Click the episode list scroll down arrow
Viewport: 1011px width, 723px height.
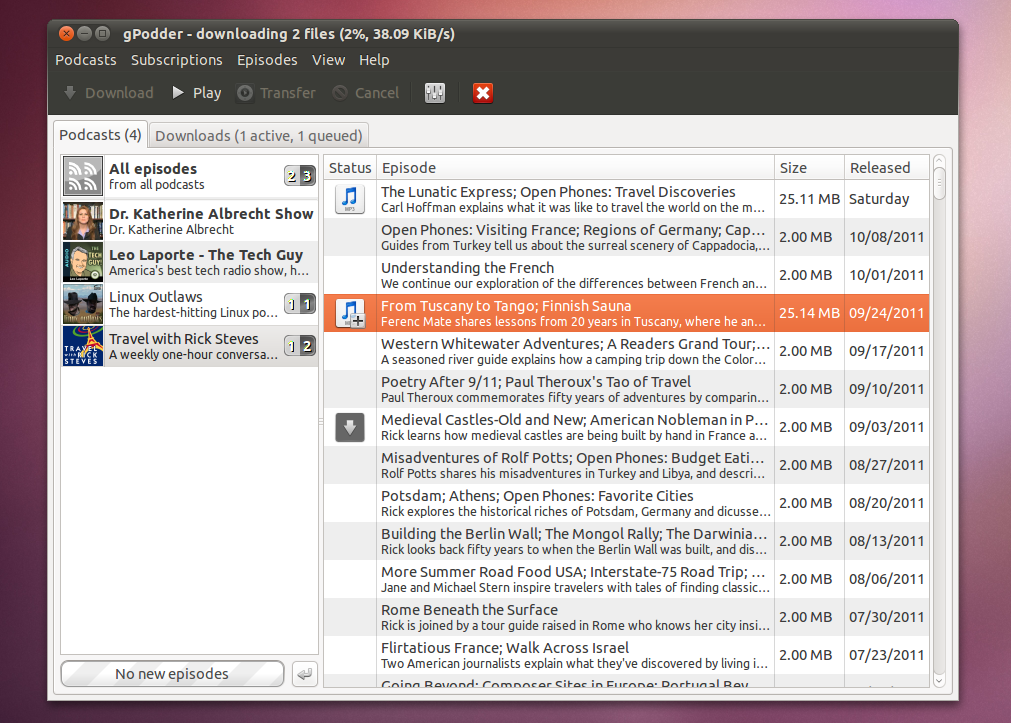coord(939,680)
